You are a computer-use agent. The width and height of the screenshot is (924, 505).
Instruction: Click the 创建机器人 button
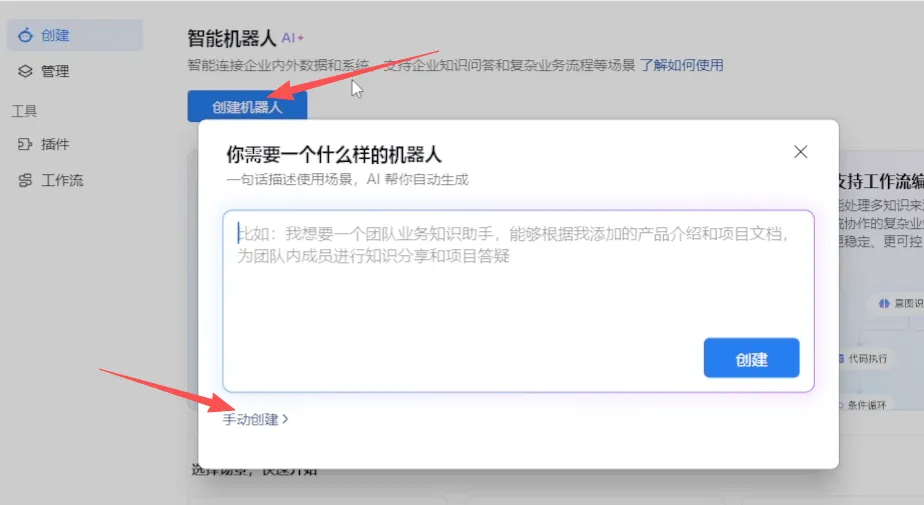click(248, 107)
